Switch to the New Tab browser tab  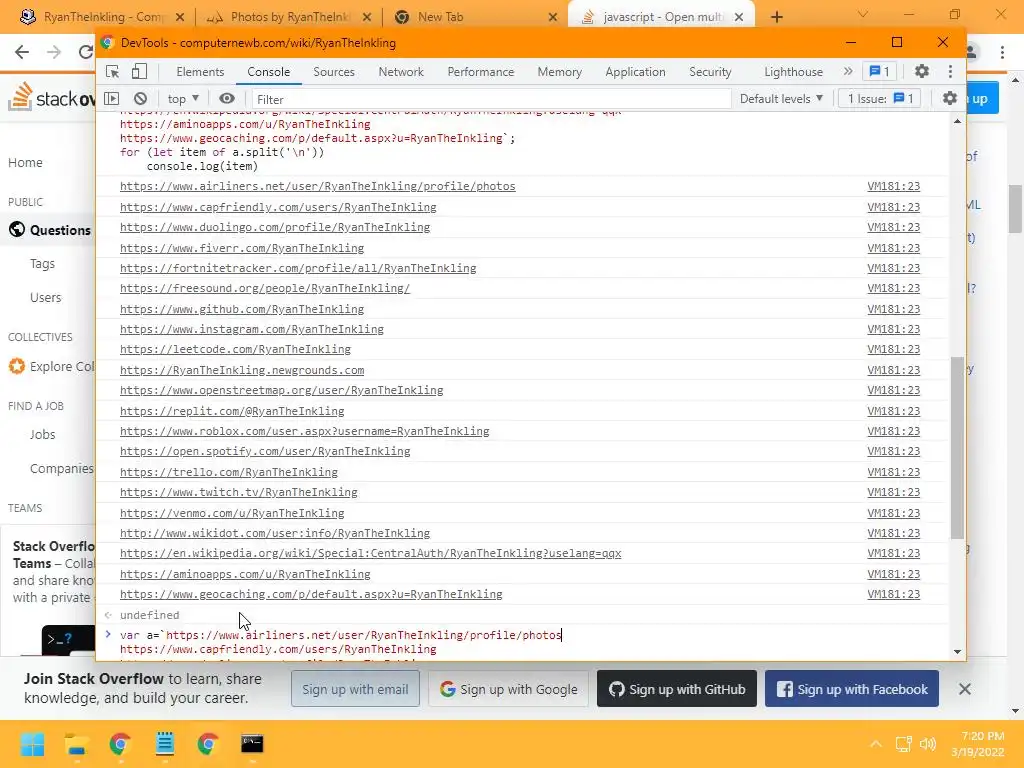(475, 17)
